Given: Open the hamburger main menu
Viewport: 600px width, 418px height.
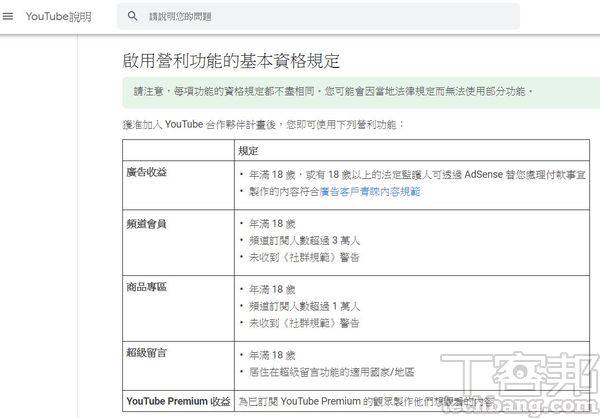Looking at the screenshot, I should click(x=8, y=16).
